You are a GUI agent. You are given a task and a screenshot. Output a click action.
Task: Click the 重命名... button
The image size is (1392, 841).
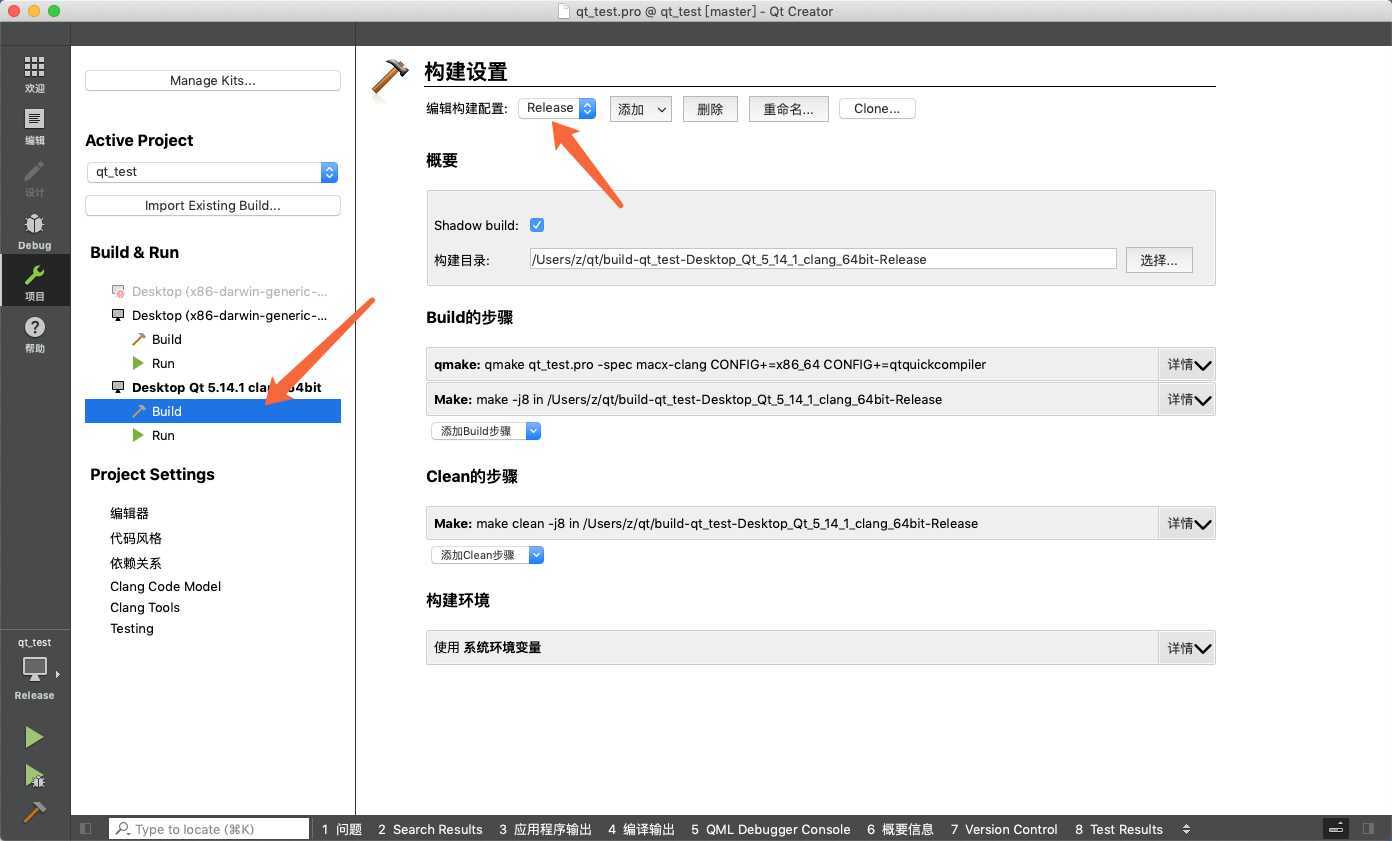[x=788, y=109]
